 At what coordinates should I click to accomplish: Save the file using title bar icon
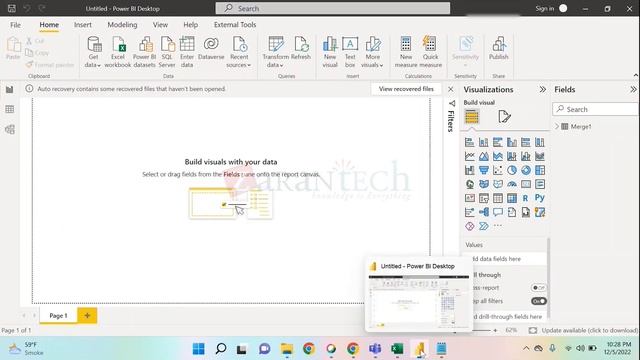coord(12,8)
